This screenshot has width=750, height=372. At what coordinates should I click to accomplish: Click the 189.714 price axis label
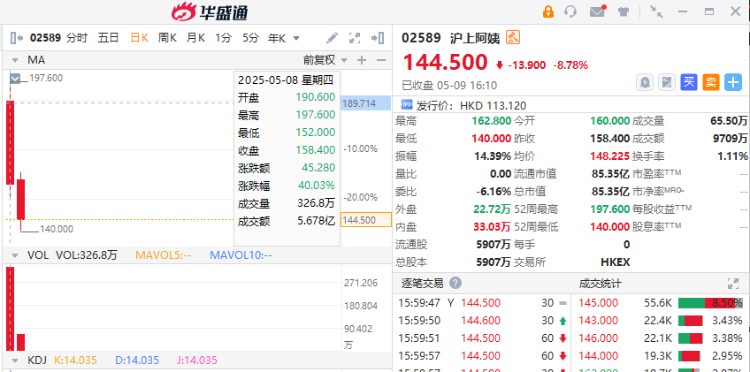366,103
